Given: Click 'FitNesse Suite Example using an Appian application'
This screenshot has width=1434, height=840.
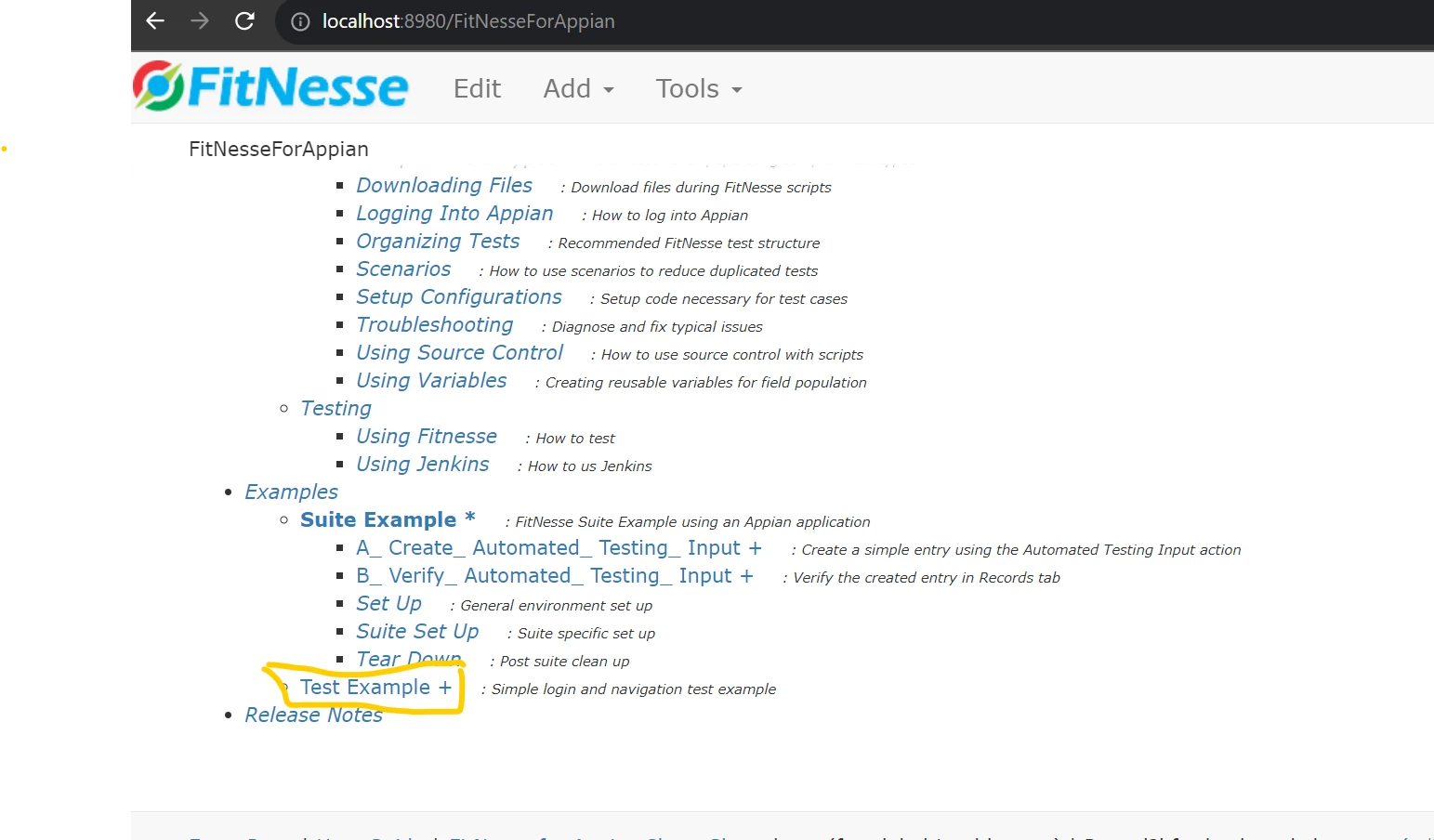Looking at the screenshot, I should pos(692,522).
